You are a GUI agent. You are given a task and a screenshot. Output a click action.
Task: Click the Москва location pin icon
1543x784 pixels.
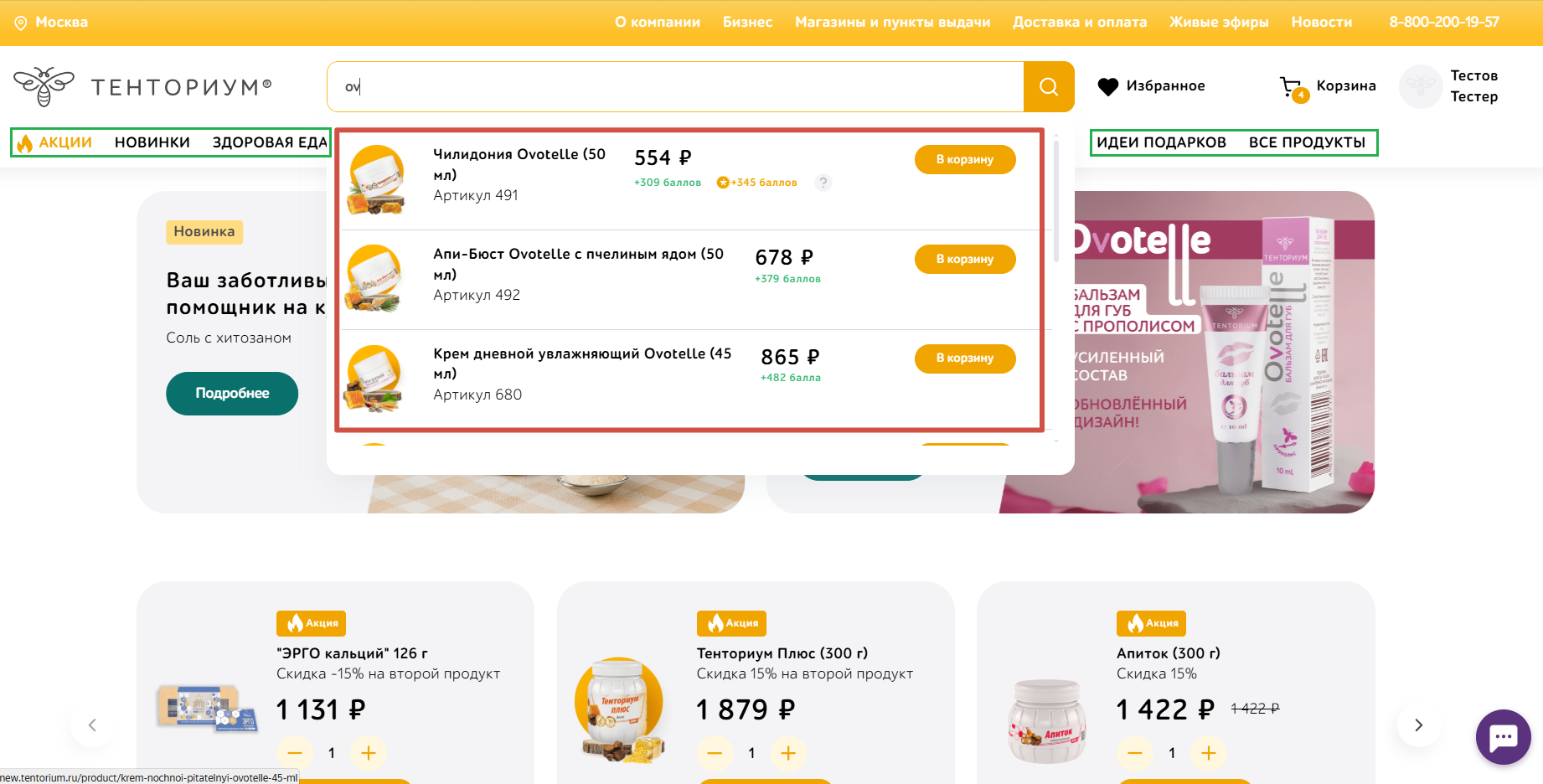coord(21,23)
